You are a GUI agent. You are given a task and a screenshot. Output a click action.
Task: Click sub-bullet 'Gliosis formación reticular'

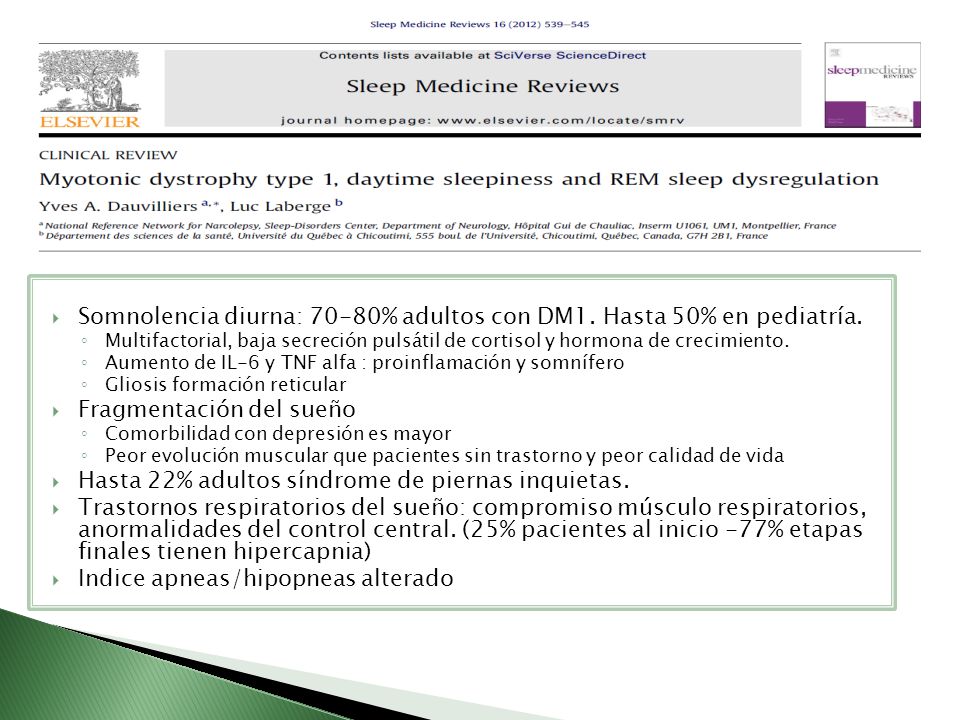225,384
